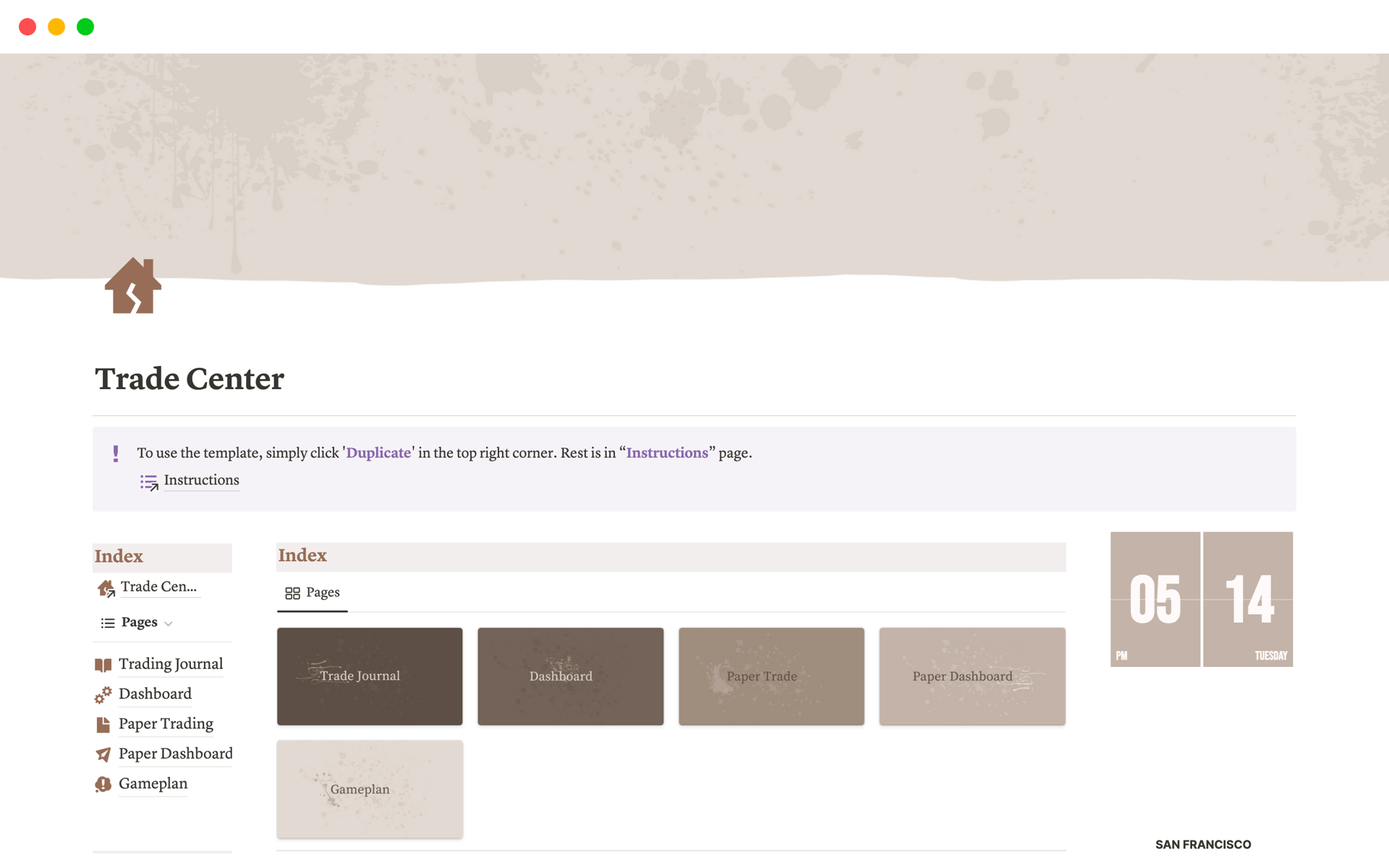Open the Paper Trade gallery card
Viewport: 1389px width, 868px height.
771,676
